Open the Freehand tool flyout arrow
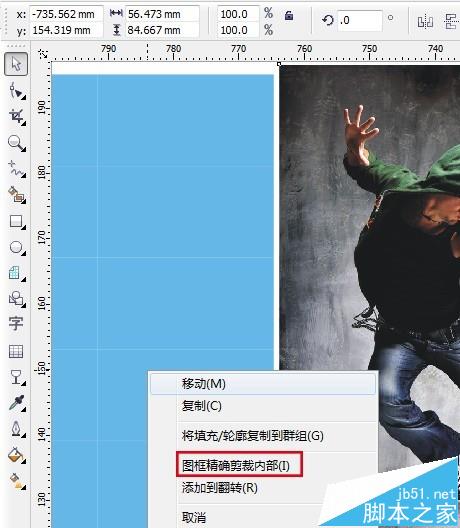The height and width of the screenshot is (528, 460). coord(23,175)
